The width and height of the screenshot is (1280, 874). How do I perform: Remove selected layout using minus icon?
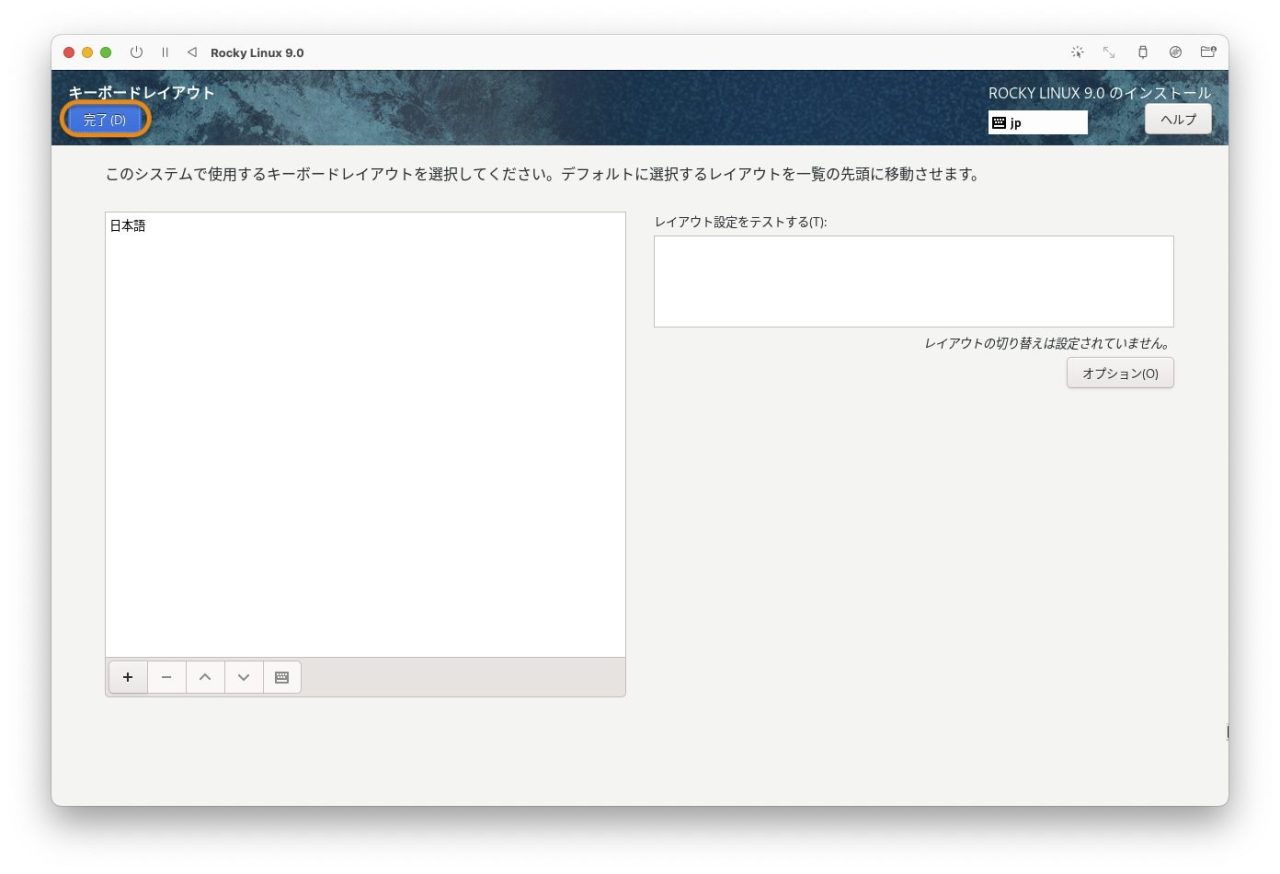point(166,677)
